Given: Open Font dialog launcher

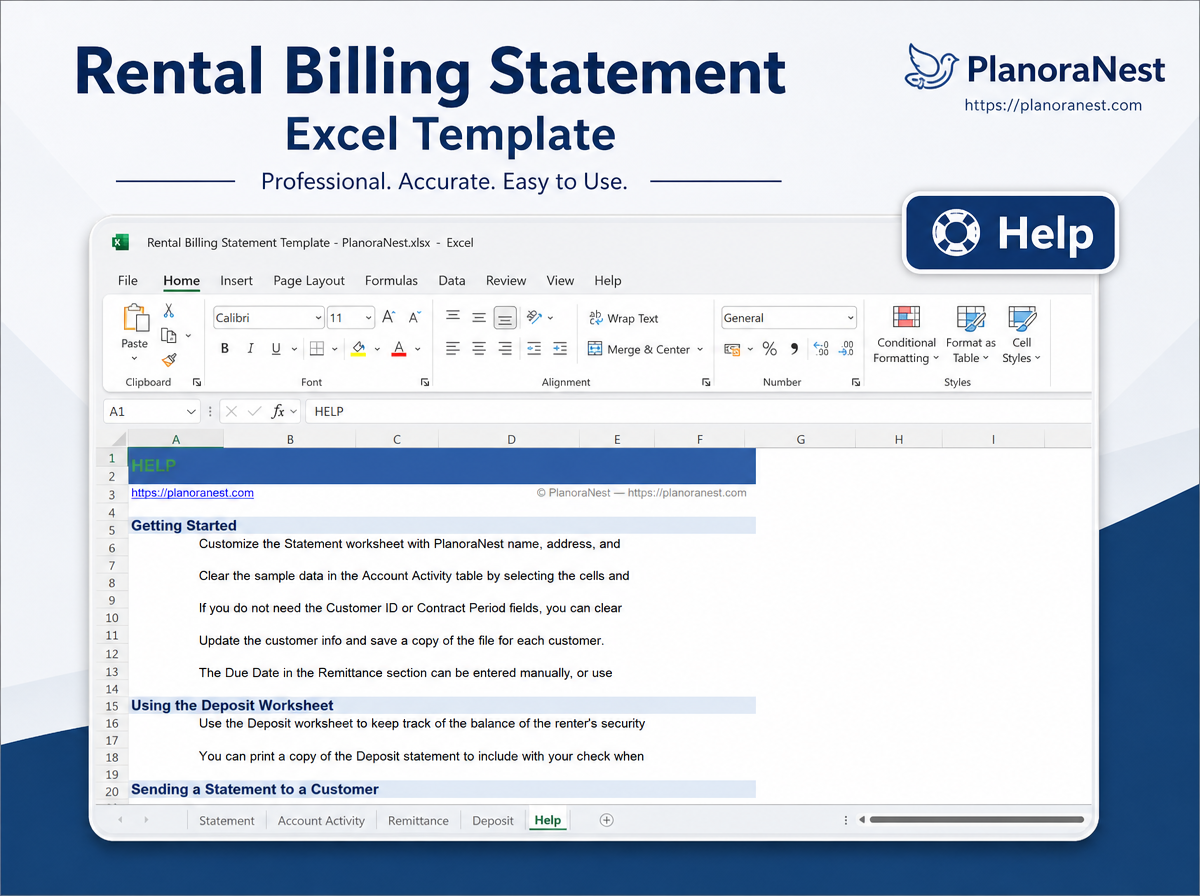Looking at the screenshot, I should click(x=425, y=382).
